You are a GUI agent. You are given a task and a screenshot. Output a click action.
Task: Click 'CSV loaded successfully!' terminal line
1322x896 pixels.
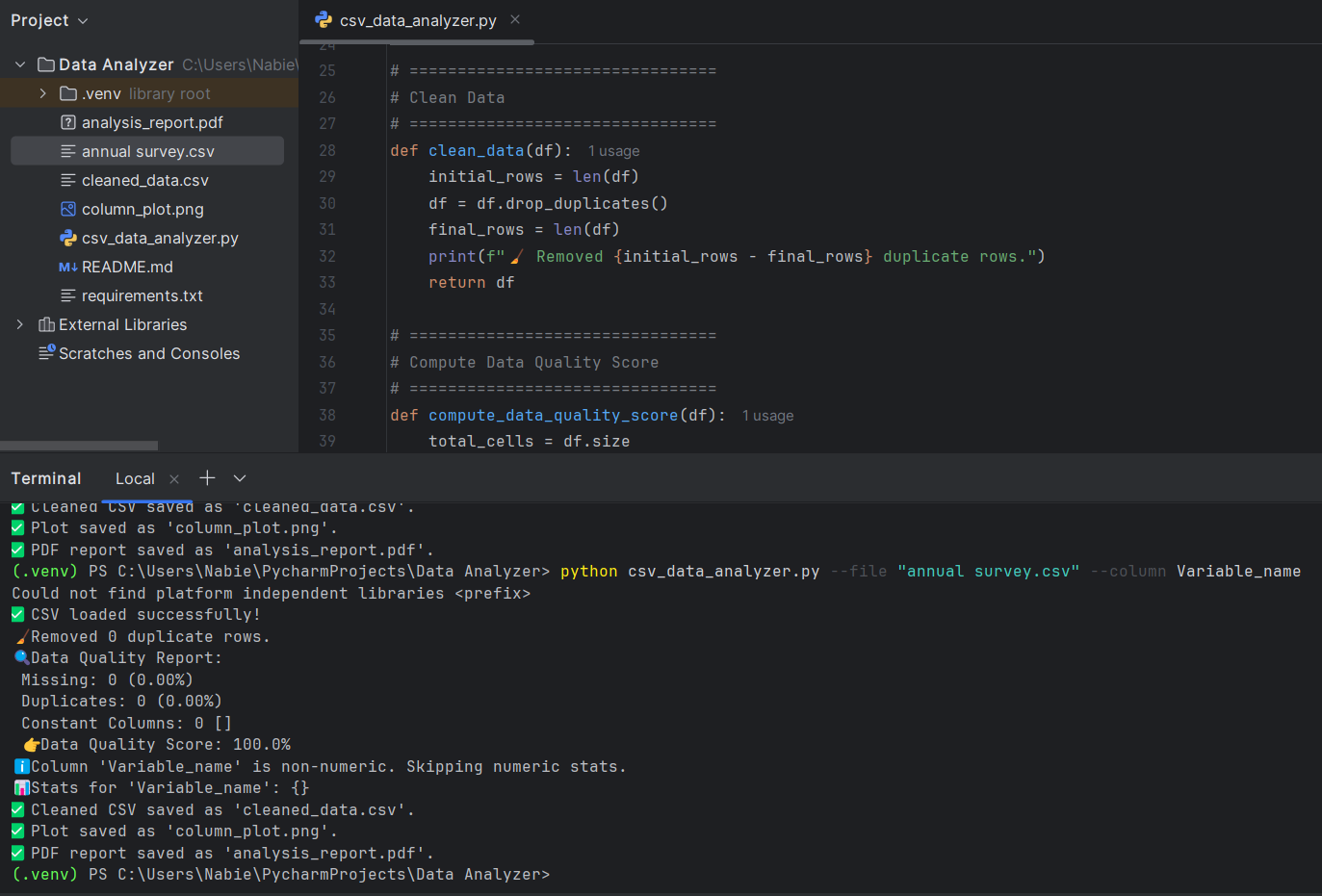145,614
